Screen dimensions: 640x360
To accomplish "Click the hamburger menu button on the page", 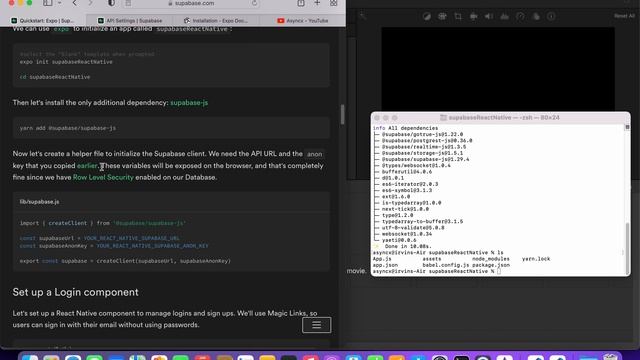I will point(316,325).
